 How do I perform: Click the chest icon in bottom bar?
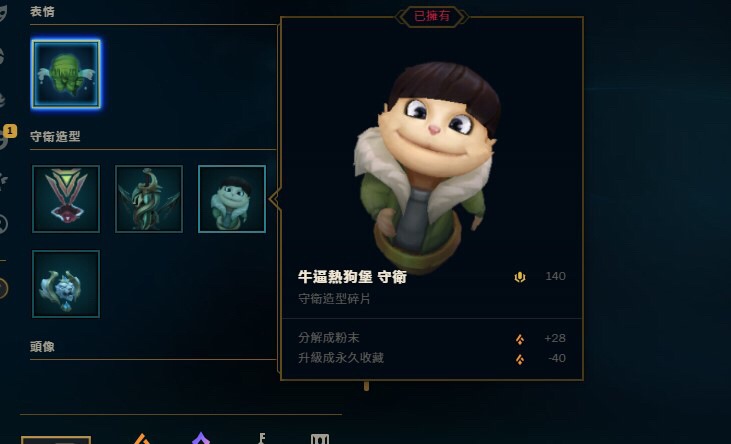pos(320,439)
